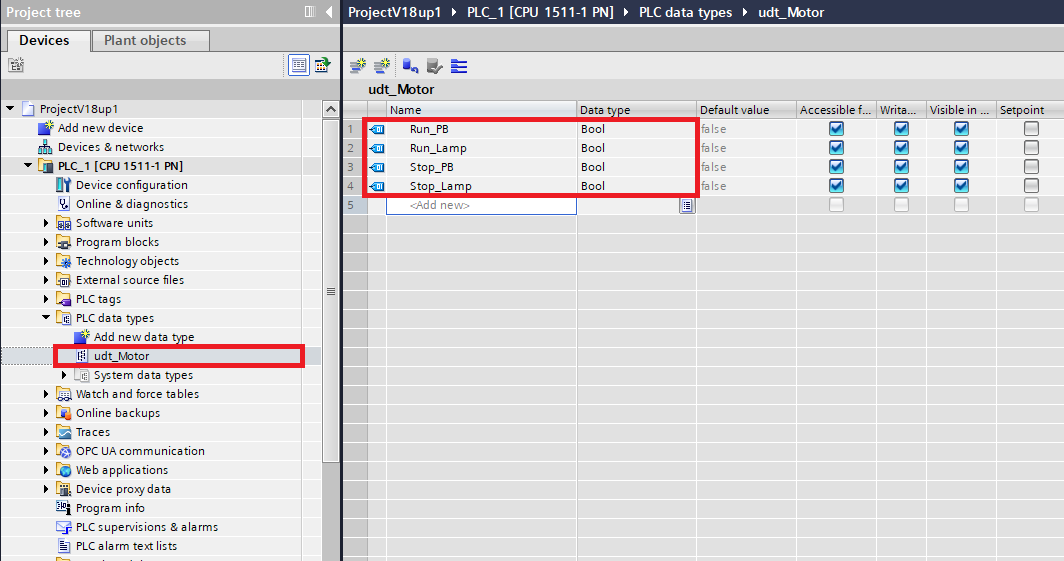Screen dimensions: 1064x561
Task: Collapse the PLC_1 tree node
Action: (28, 166)
